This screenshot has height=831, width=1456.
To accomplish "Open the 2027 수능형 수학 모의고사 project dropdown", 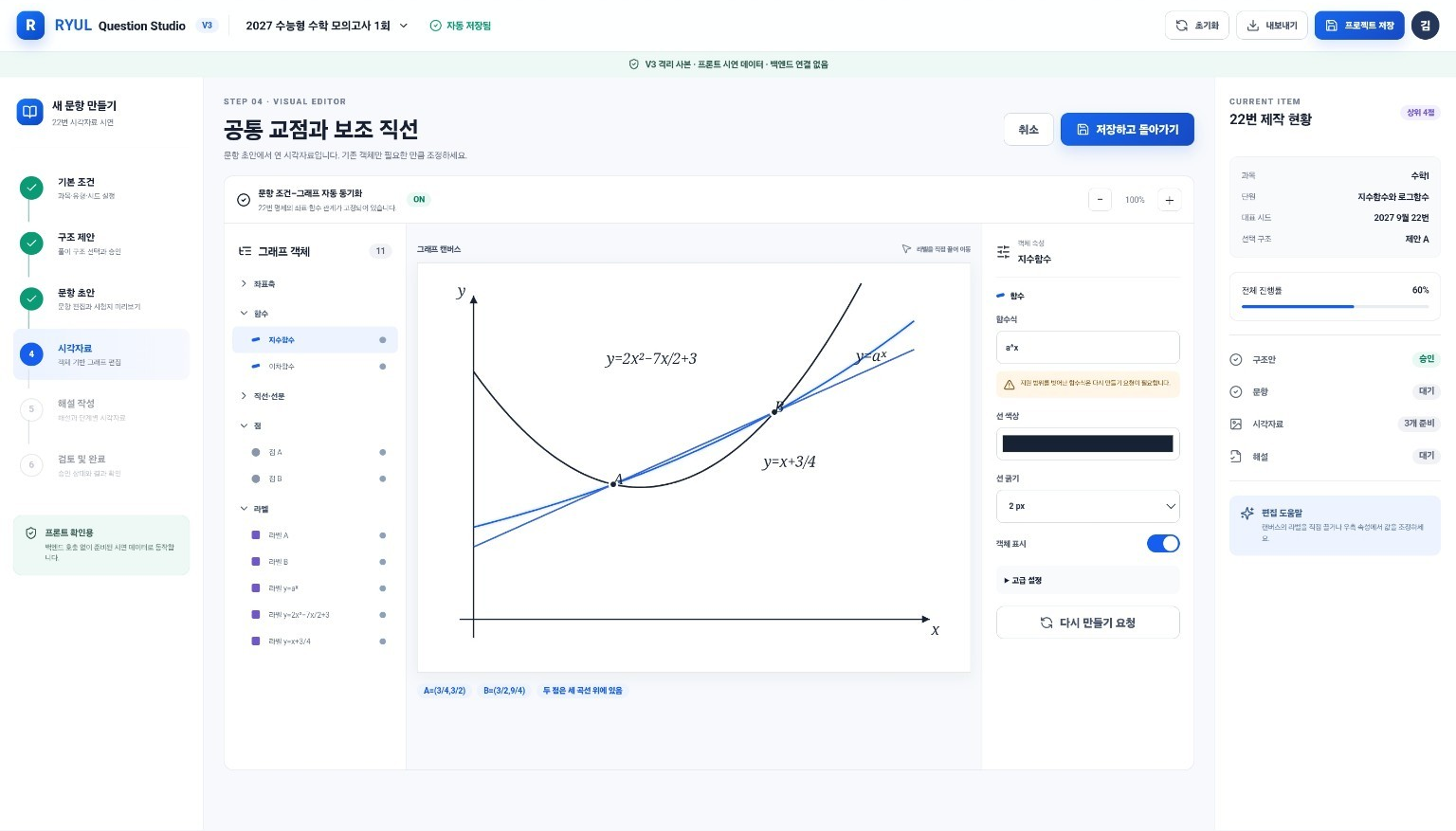I will pyautogui.click(x=326, y=26).
